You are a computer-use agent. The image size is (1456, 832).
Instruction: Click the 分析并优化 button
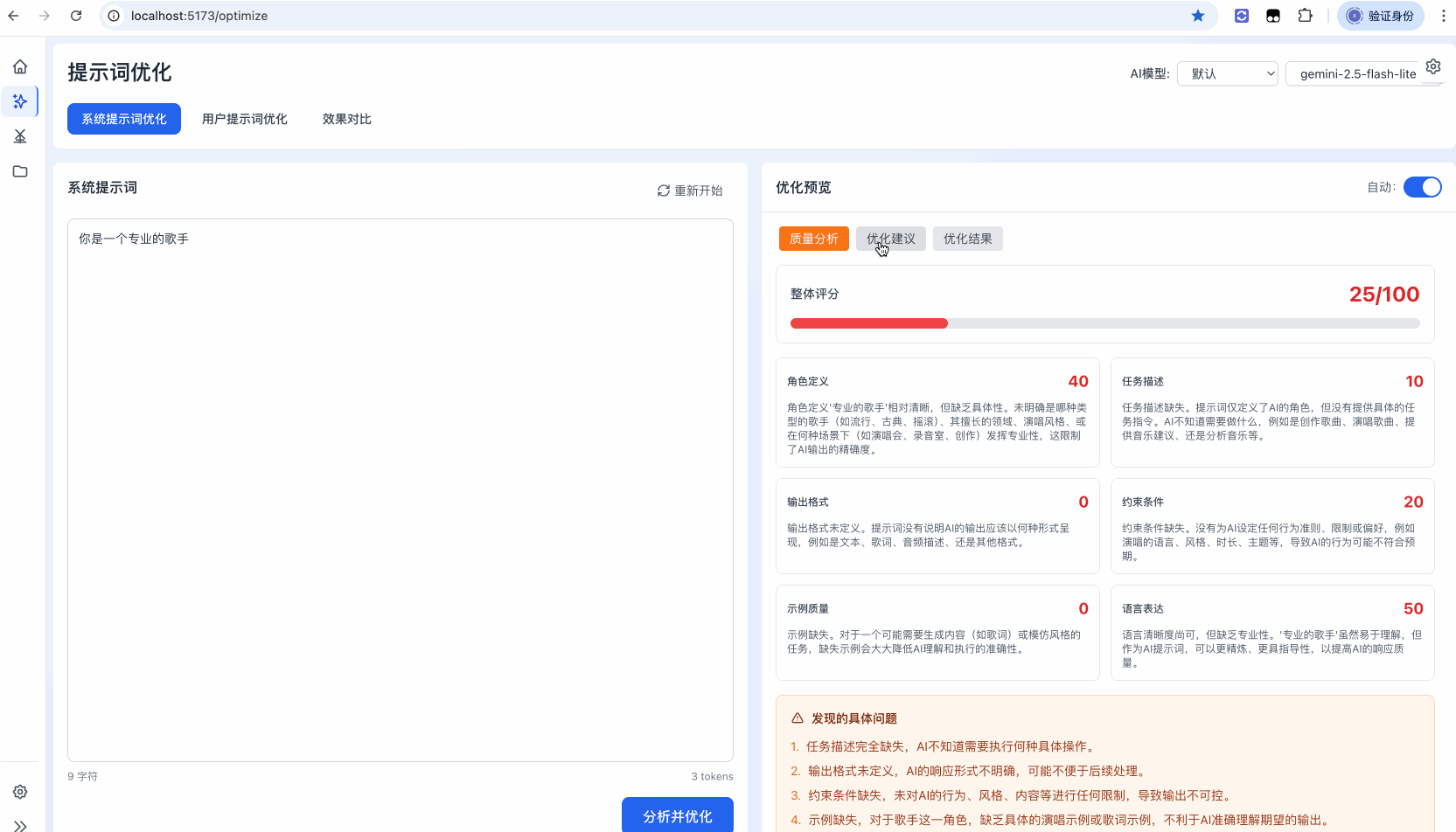tap(678, 816)
